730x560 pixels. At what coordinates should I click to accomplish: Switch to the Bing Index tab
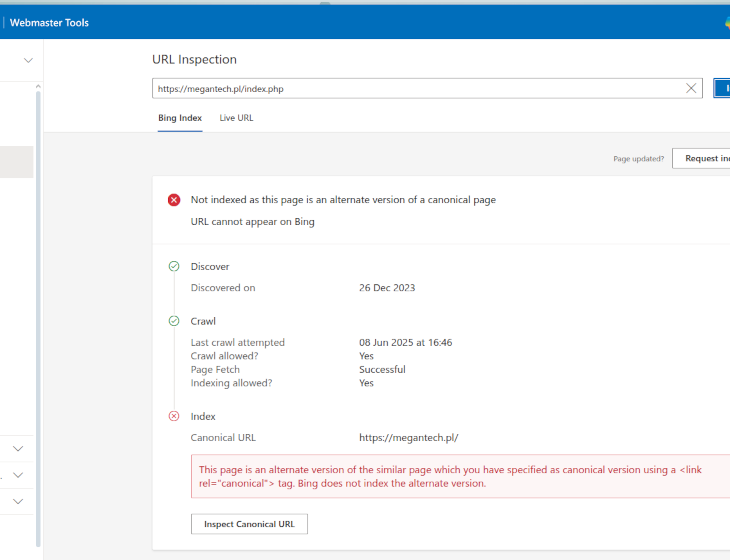[x=180, y=118]
